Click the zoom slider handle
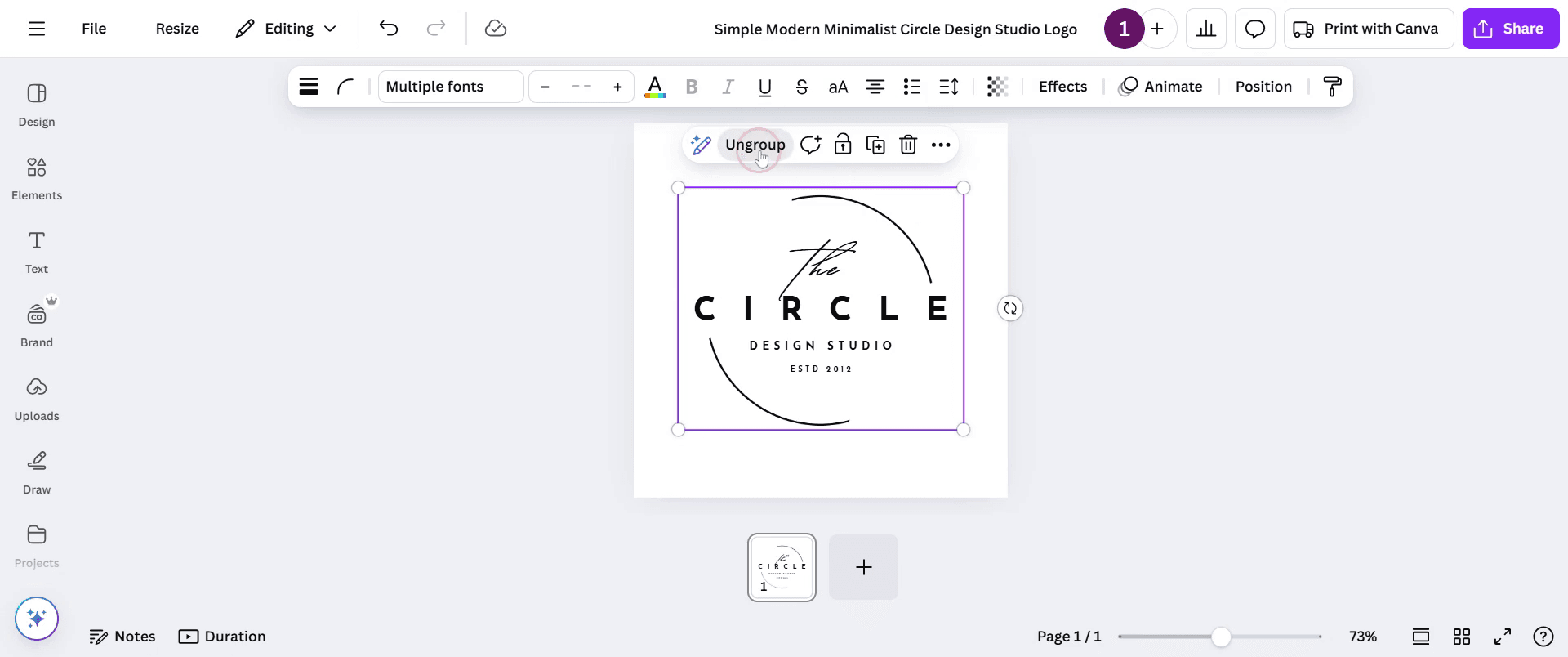This screenshot has width=1568, height=657. (x=1221, y=637)
